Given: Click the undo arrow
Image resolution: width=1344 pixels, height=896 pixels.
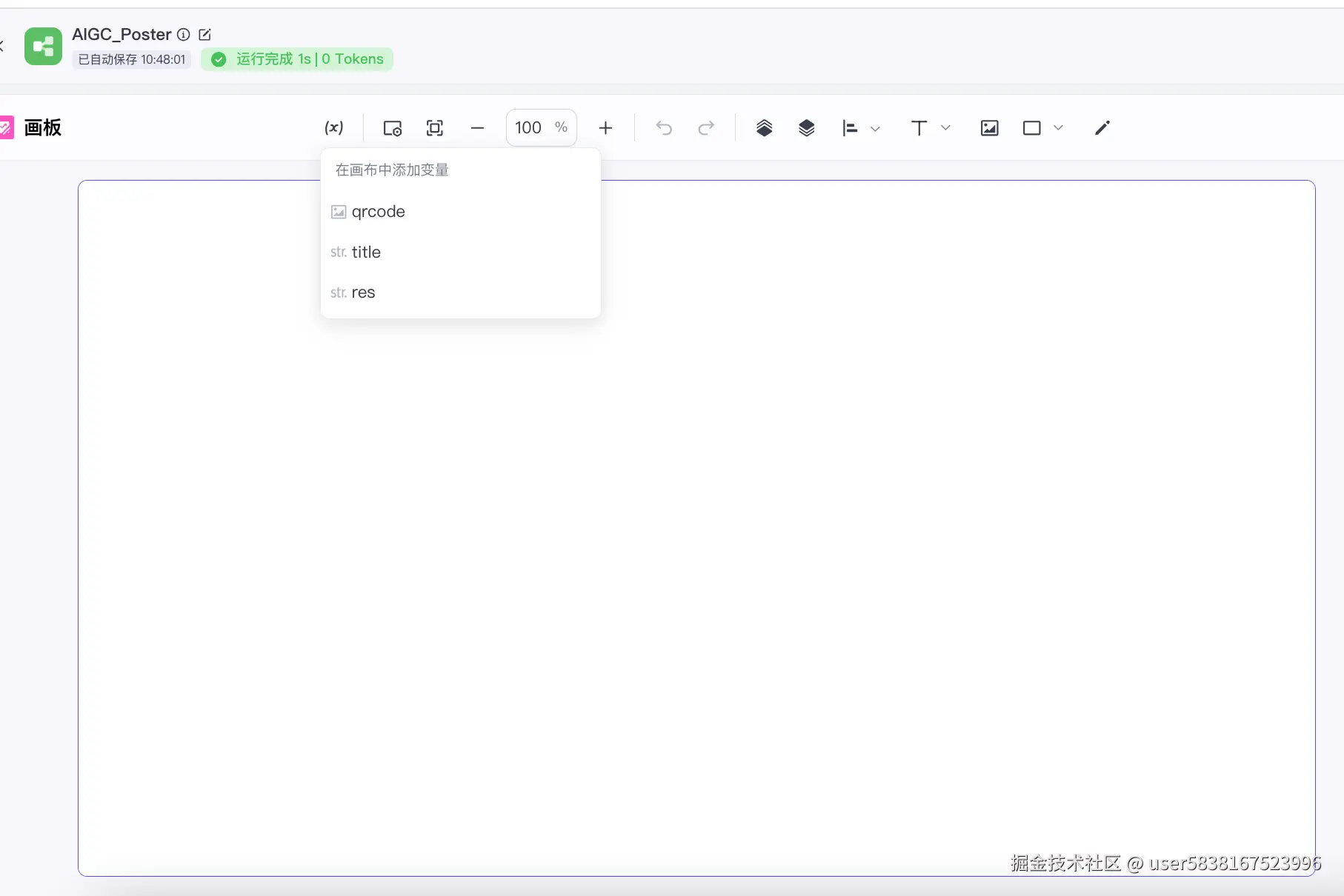Looking at the screenshot, I should [664, 128].
